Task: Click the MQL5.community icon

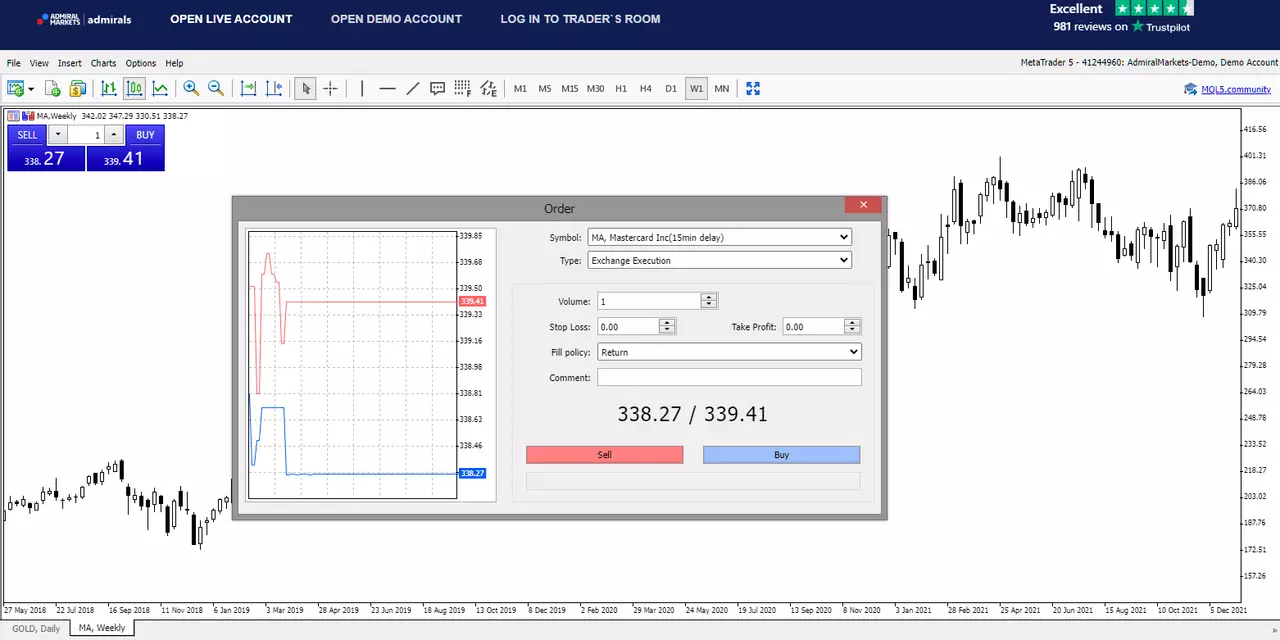Action: click(x=1191, y=89)
